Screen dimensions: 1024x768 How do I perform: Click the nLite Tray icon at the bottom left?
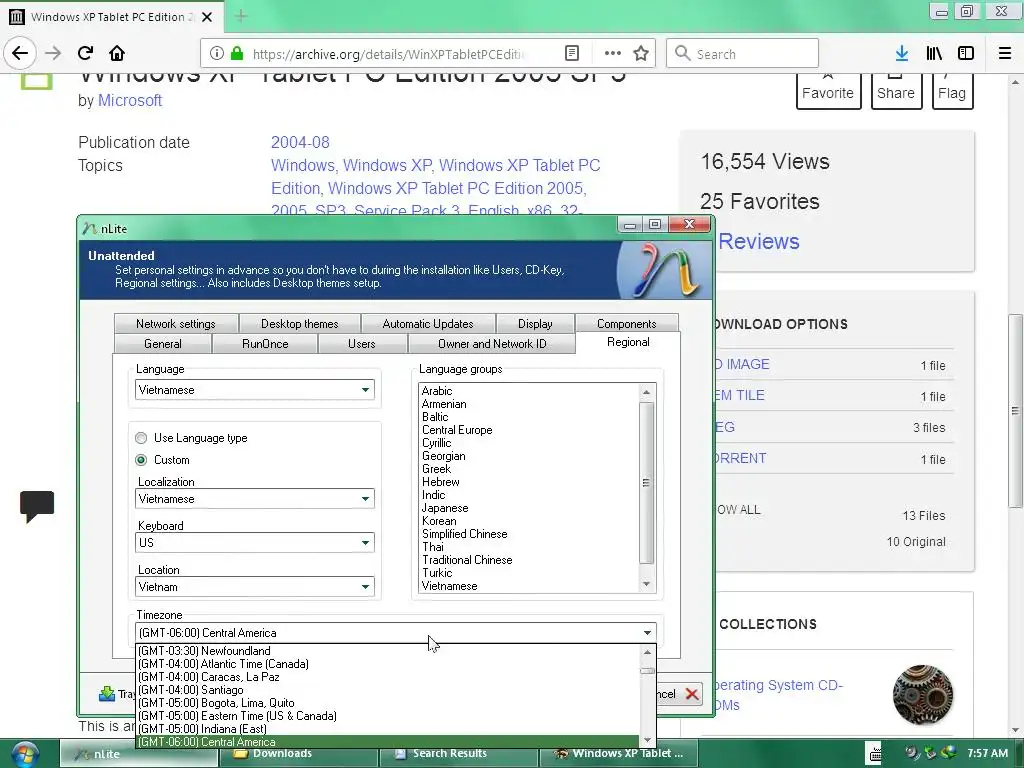click(107, 694)
